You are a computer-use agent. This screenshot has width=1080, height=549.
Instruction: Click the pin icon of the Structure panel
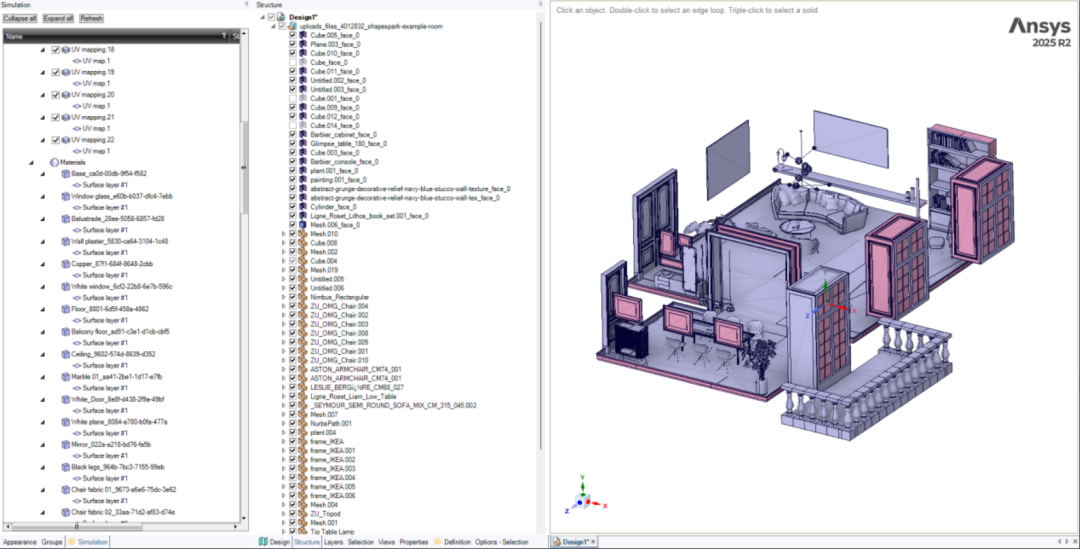tap(539, 4)
